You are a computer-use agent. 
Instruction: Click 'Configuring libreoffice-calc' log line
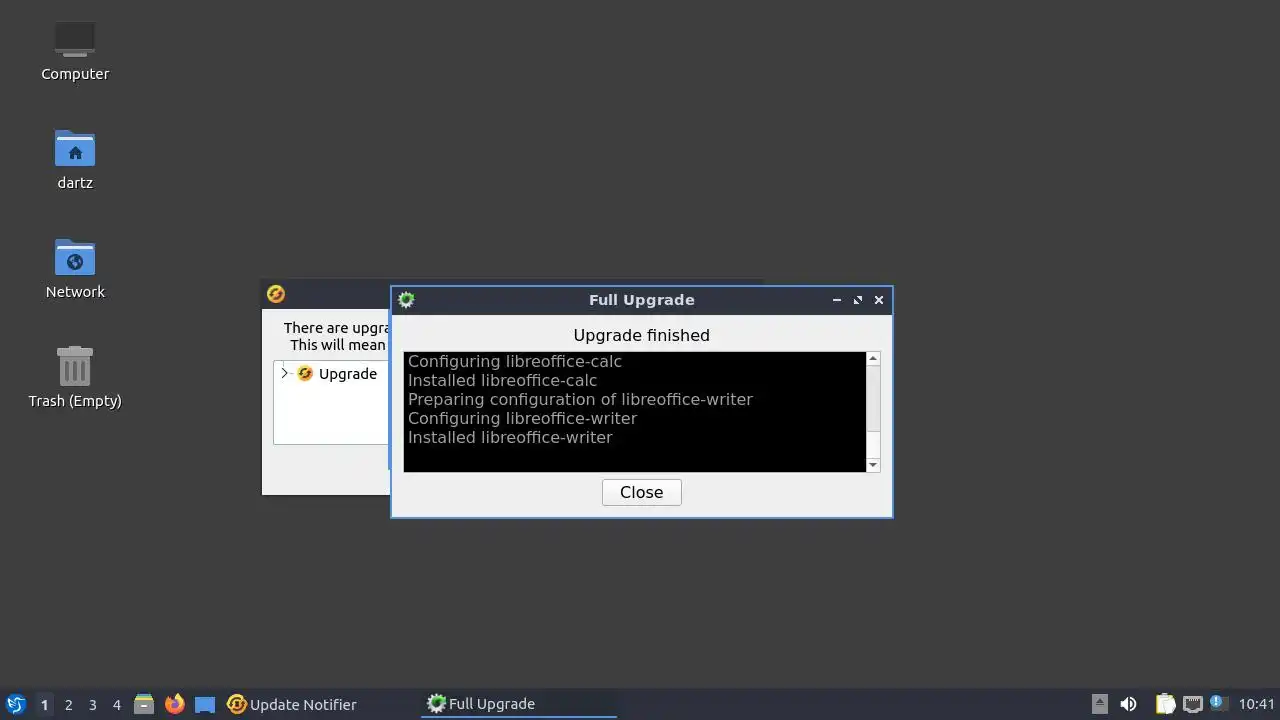(x=515, y=361)
